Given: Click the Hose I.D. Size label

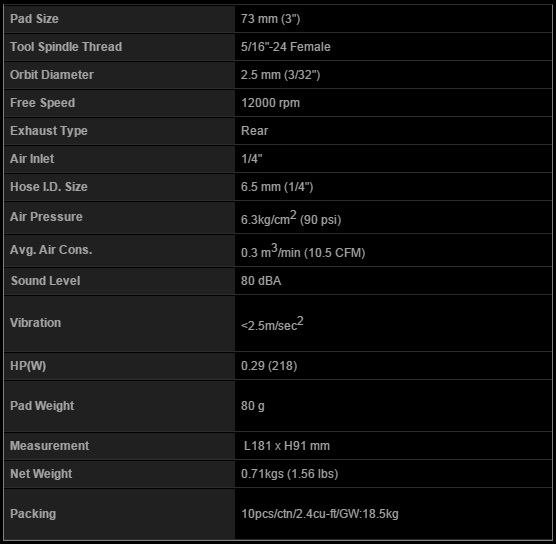Looking at the screenshot, I should coord(49,187).
